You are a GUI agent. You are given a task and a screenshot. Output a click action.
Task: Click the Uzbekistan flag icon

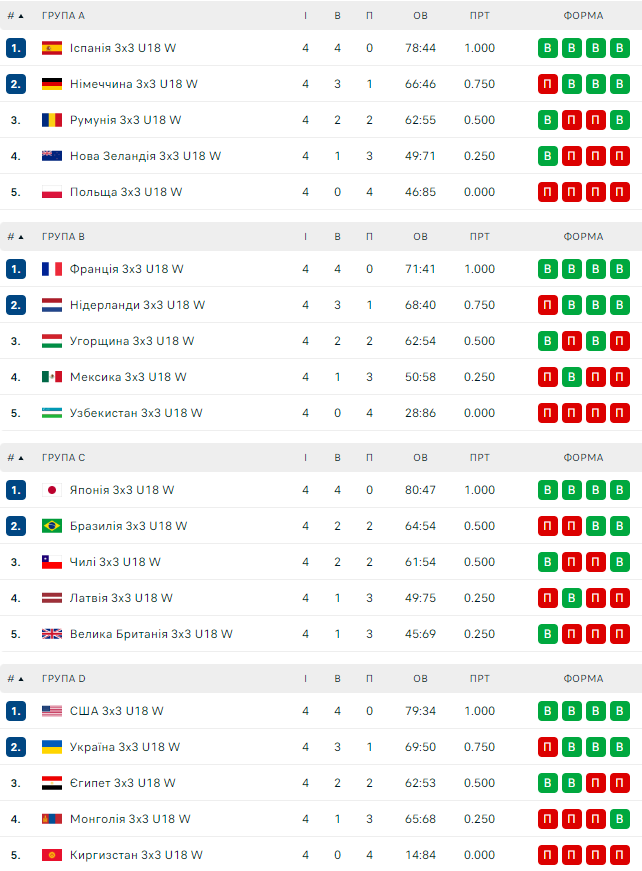[52, 413]
